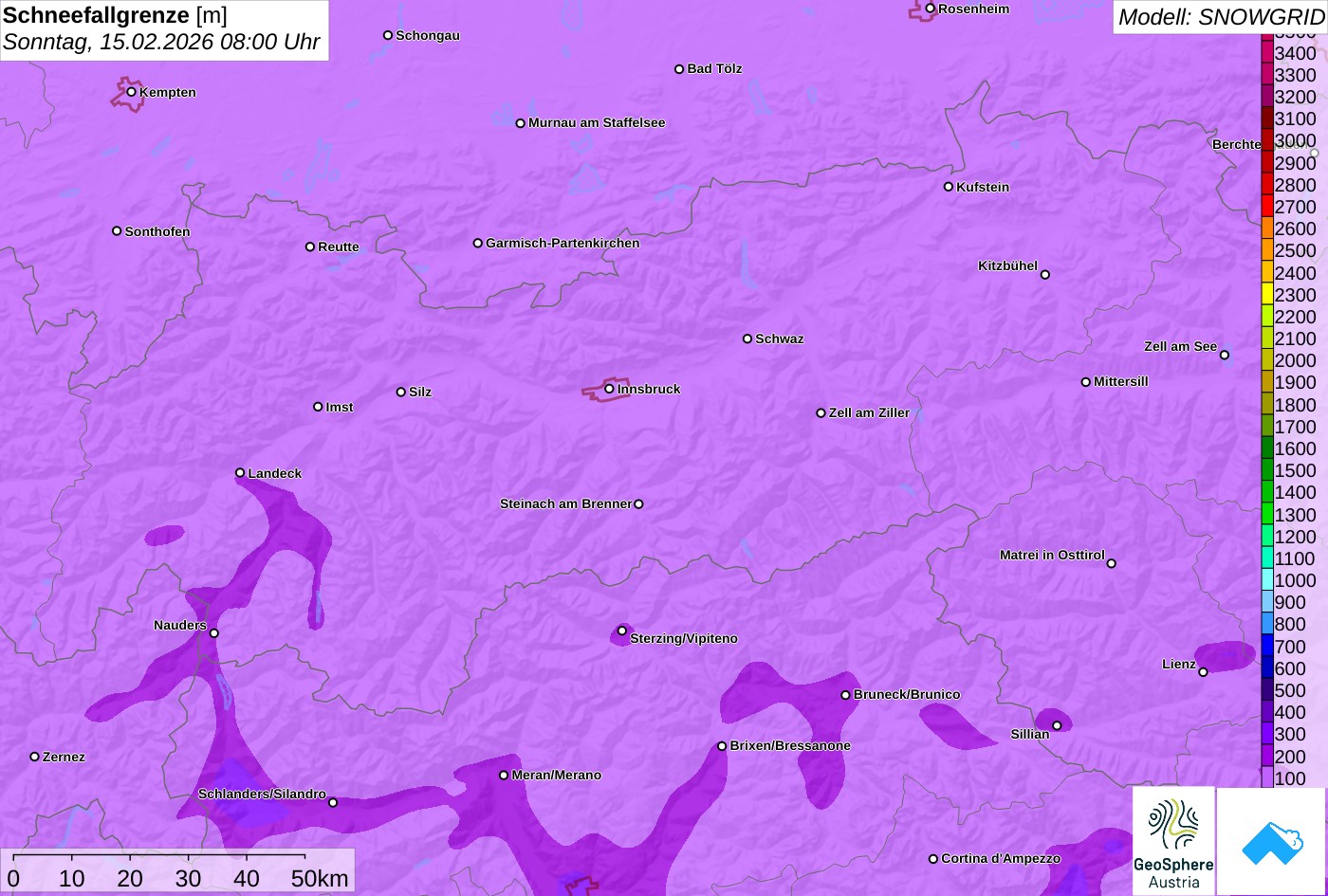This screenshot has width=1328, height=896.
Task: Click the Brixen/Bressanone marker dot
Action: 722,746
